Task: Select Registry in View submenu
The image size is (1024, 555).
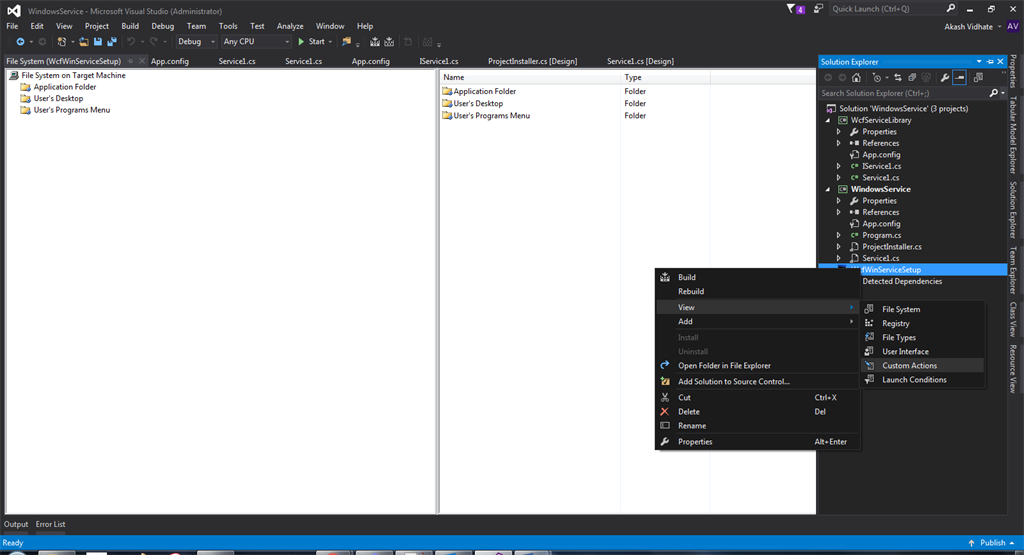Action: (922, 323)
